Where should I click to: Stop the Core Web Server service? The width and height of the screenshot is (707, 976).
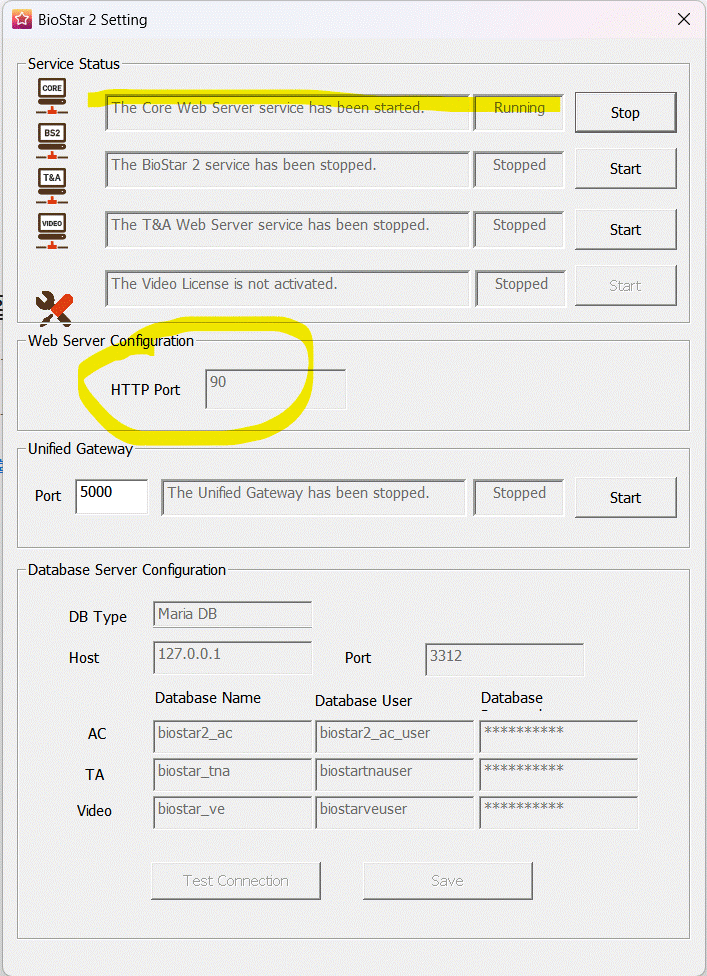pos(625,113)
